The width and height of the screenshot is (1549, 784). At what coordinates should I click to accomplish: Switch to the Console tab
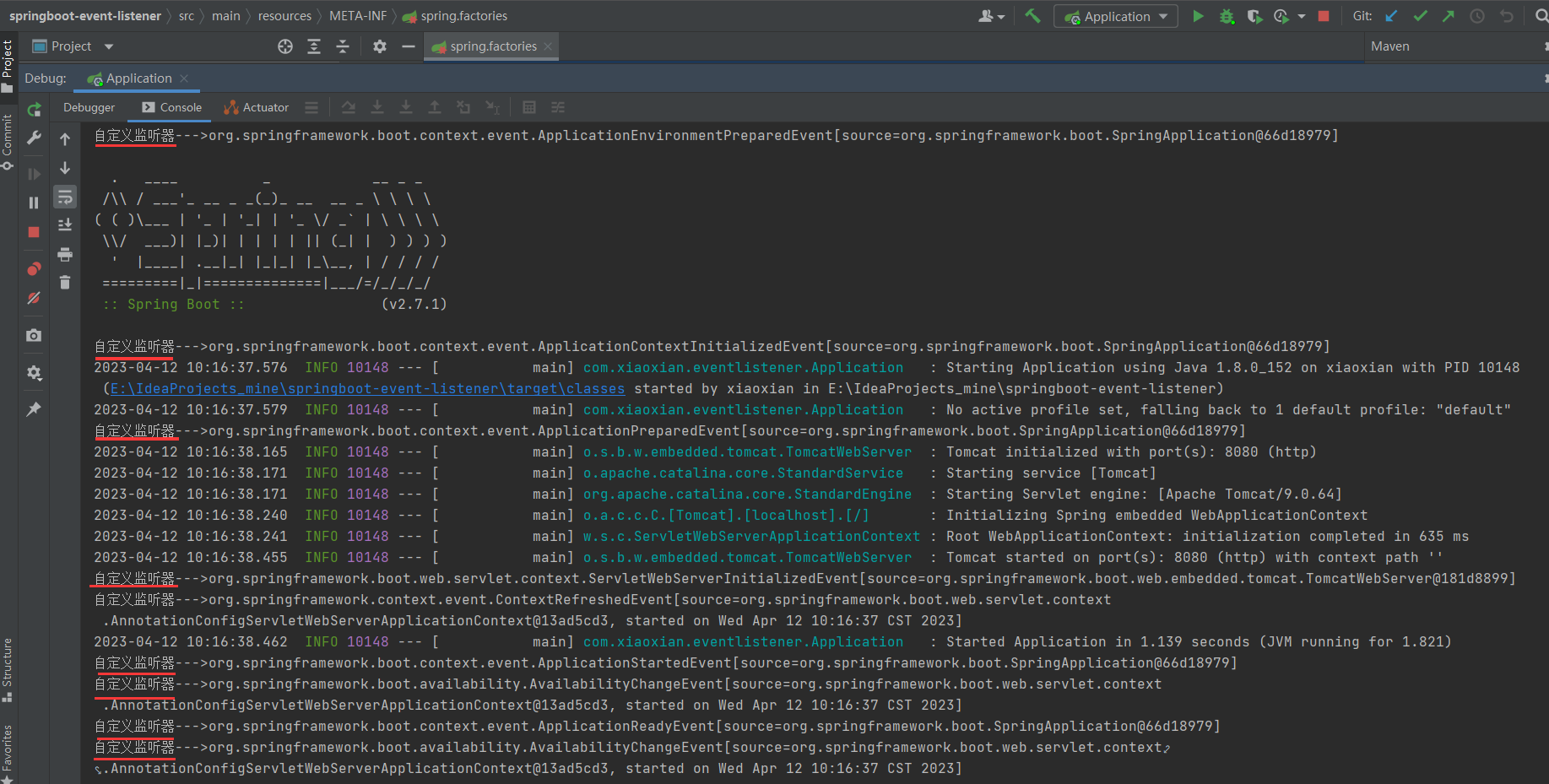point(172,107)
